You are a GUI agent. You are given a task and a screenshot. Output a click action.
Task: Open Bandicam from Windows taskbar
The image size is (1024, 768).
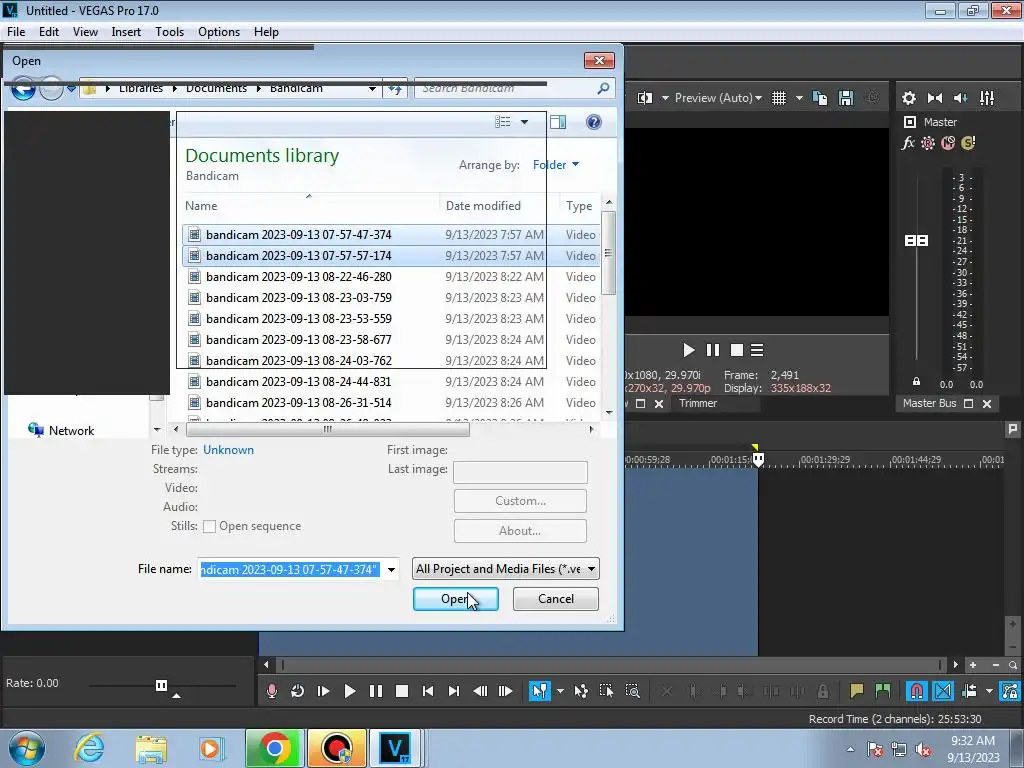coord(337,748)
